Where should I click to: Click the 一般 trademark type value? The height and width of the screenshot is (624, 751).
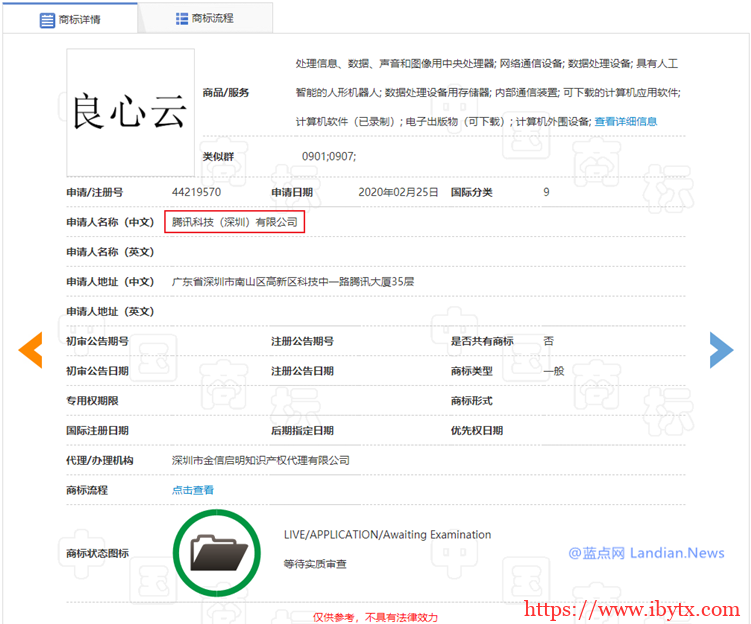[x=554, y=371]
